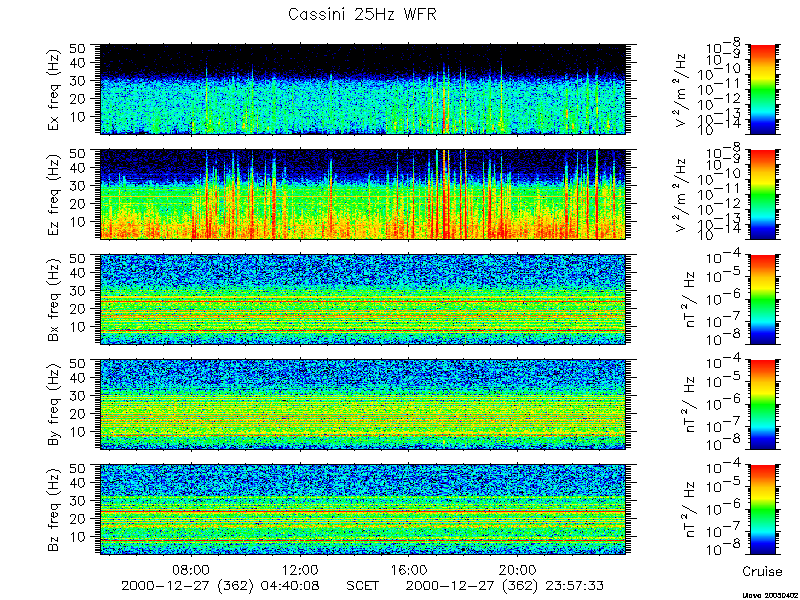The image size is (800, 600).
Task: Click the "Ez freq (Hz)" axis label
Action: coord(55,194)
